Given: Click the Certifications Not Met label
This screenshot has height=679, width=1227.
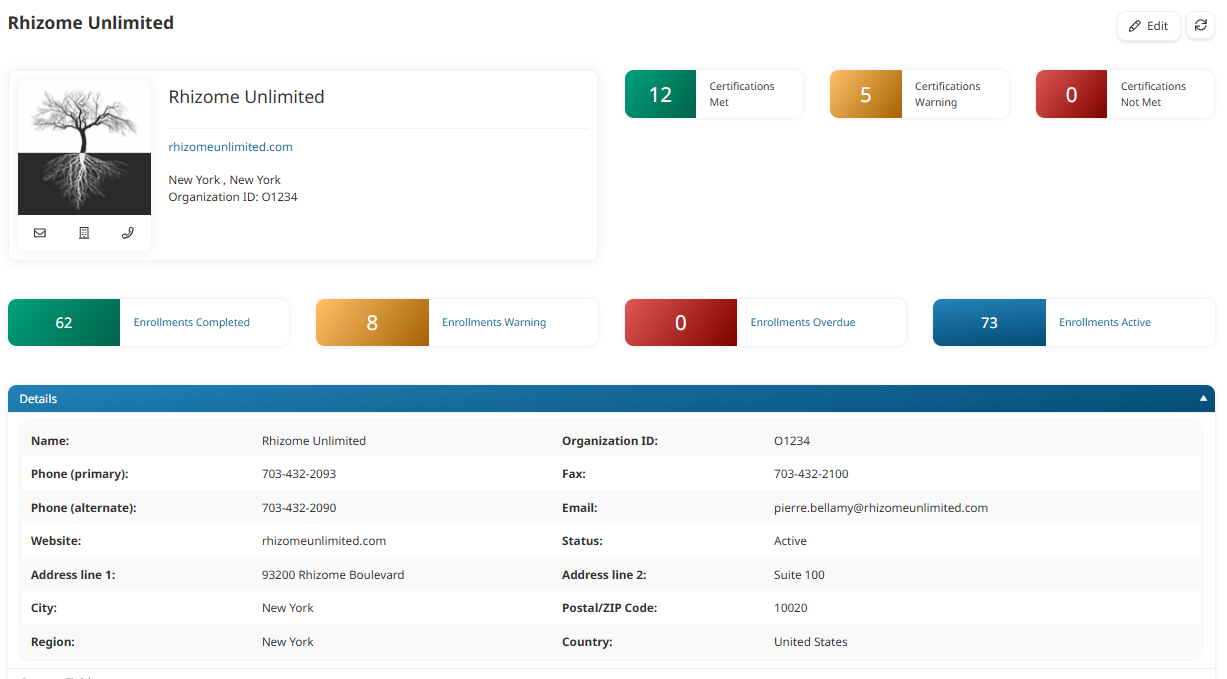Looking at the screenshot, I should (x=1153, y=94).
